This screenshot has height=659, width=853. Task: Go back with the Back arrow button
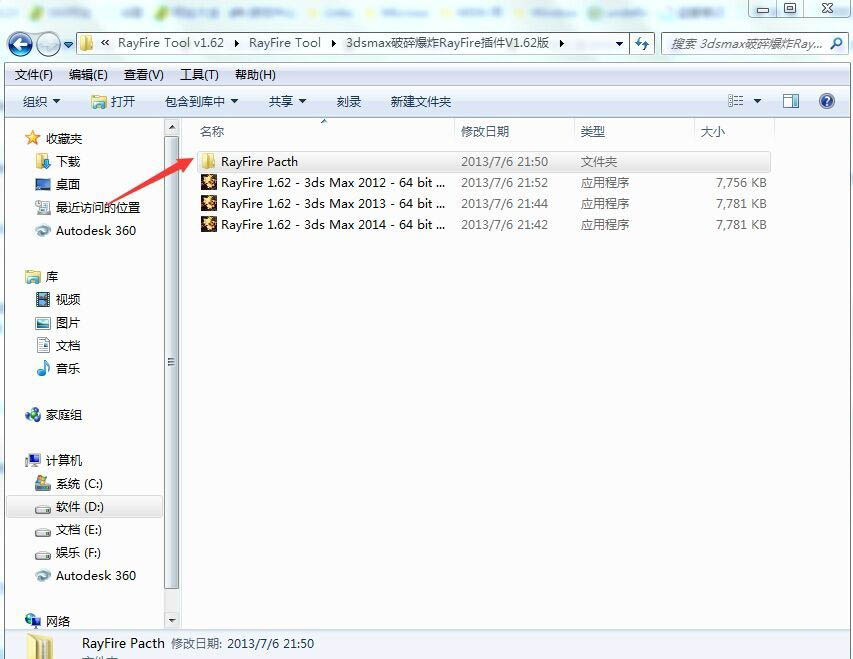(20, 44)
